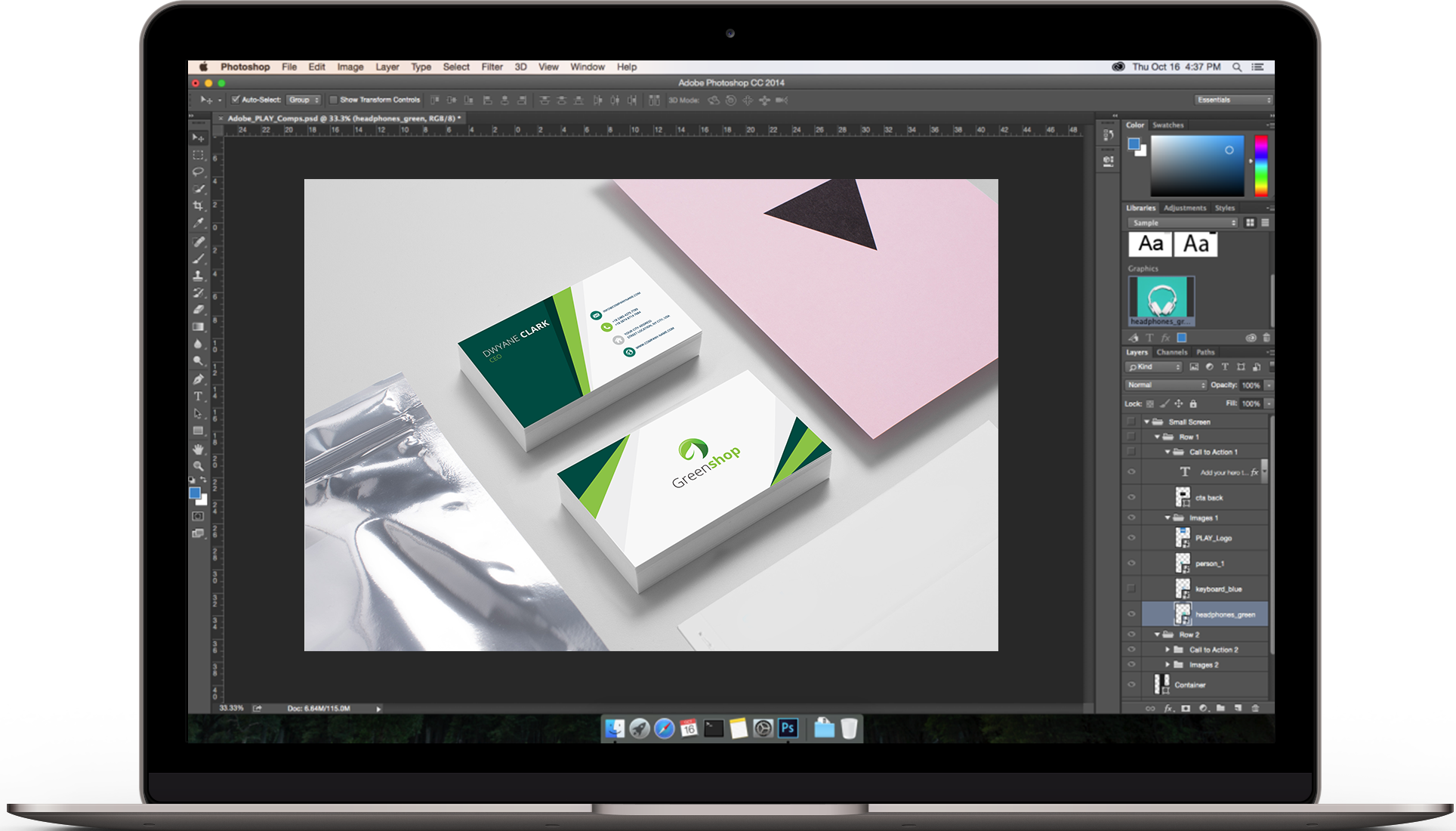This screenshot has height=831, width=1456.
Task: Select the History Brush tool
Action: [x=198, y=293]
